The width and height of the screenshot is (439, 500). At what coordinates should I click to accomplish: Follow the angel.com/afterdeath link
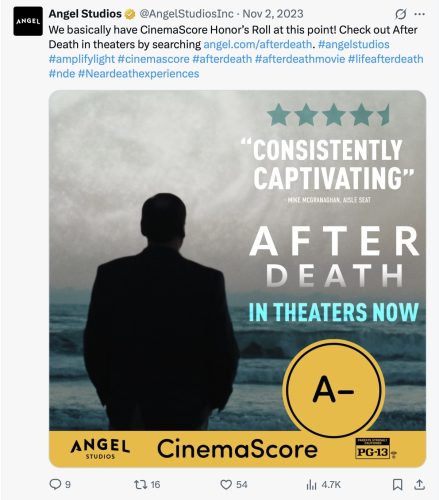tap(258, 44)
